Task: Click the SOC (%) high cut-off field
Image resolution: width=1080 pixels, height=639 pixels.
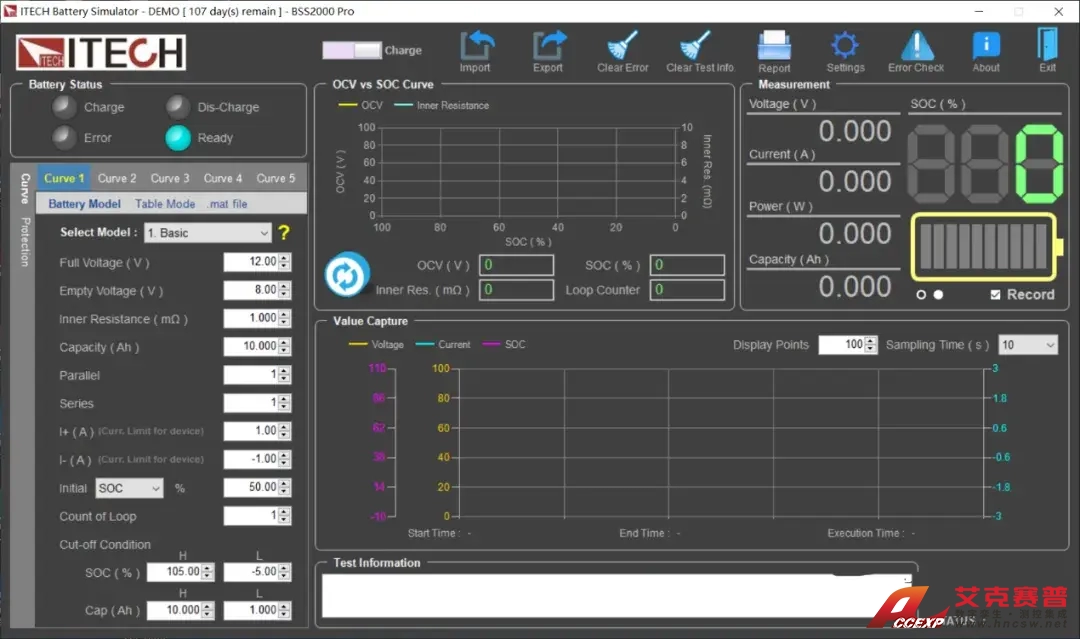Action: coord(180,572)
